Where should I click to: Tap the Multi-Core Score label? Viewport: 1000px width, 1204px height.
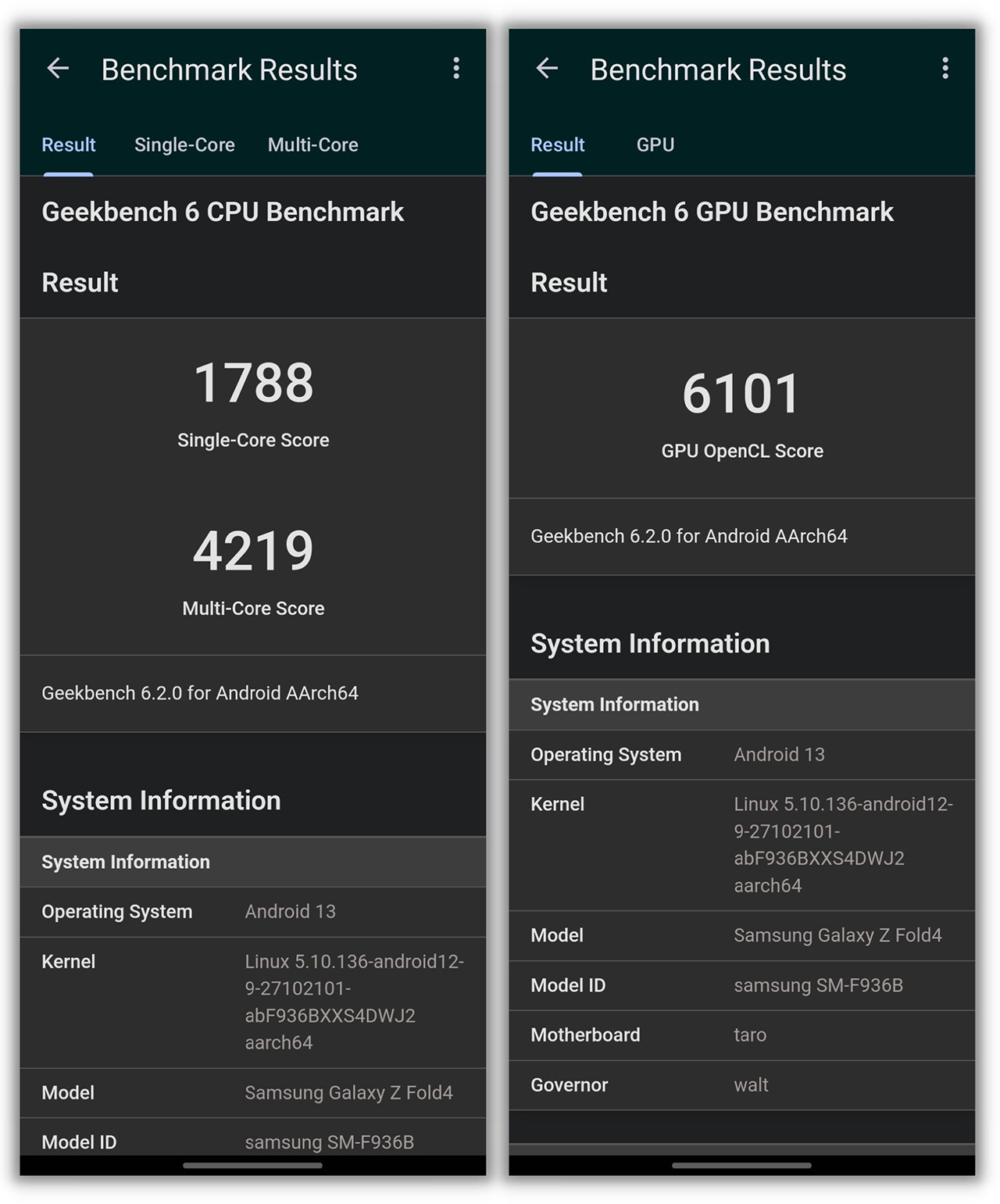coord(253,609)
